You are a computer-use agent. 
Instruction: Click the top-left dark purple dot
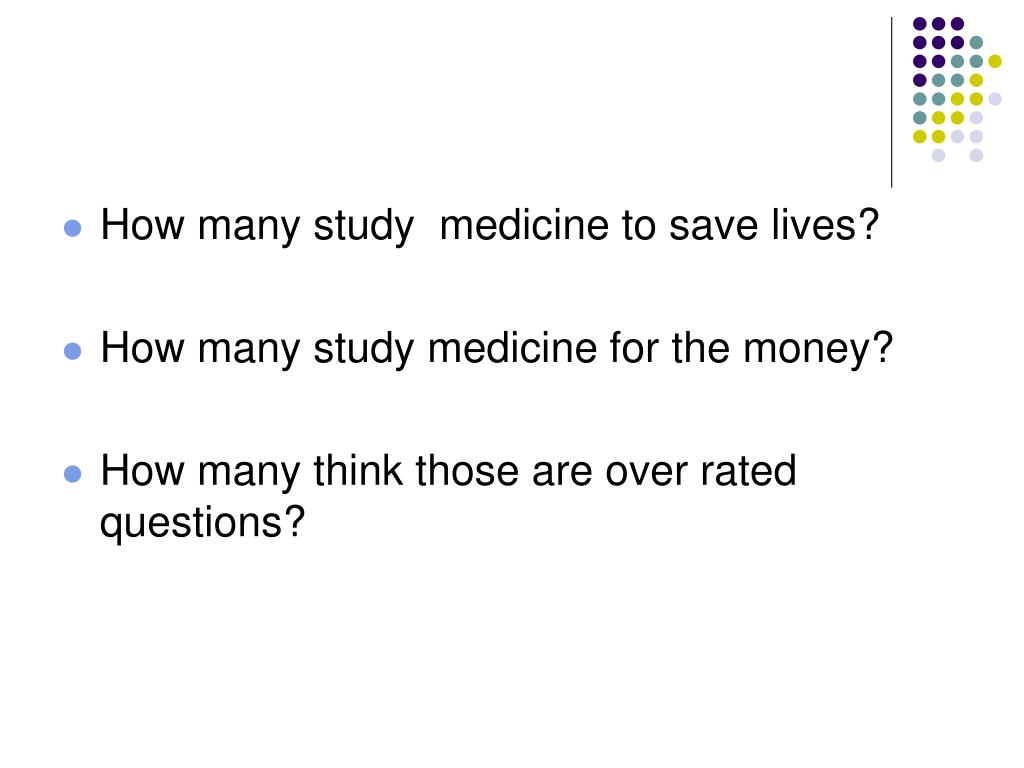[920, 24]
